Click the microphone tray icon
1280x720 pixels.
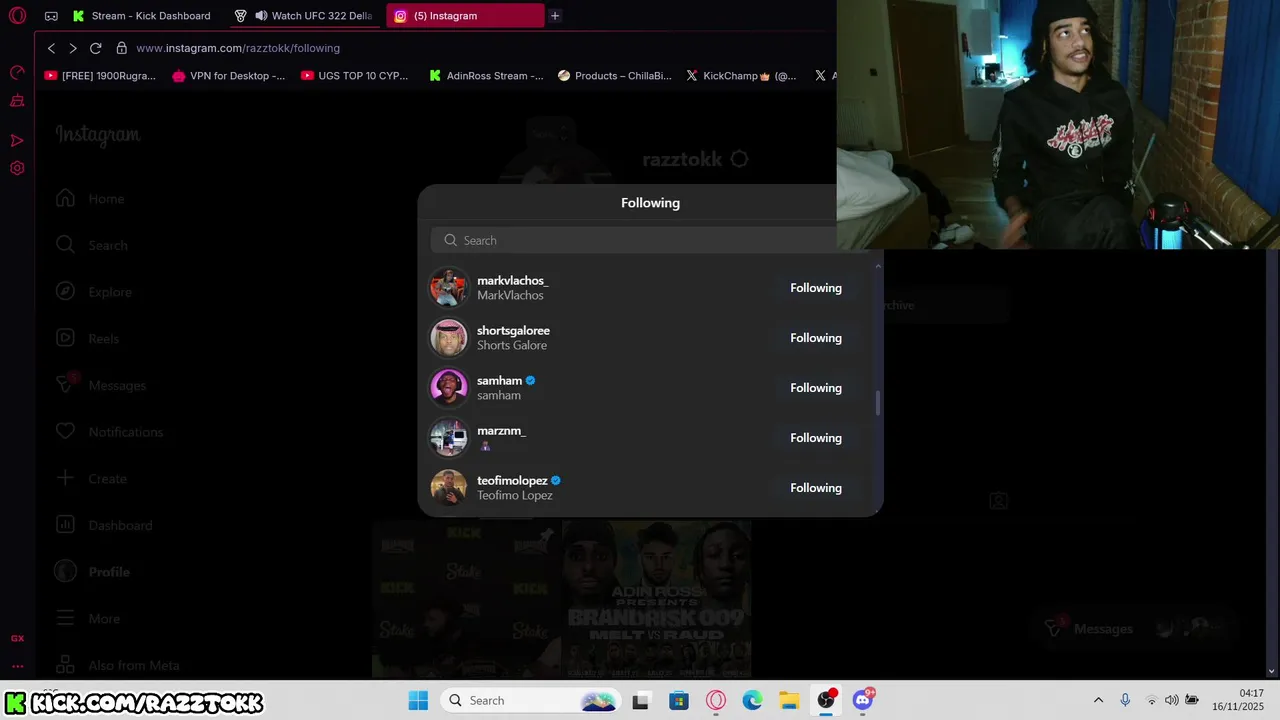[x=1125, y=700]
